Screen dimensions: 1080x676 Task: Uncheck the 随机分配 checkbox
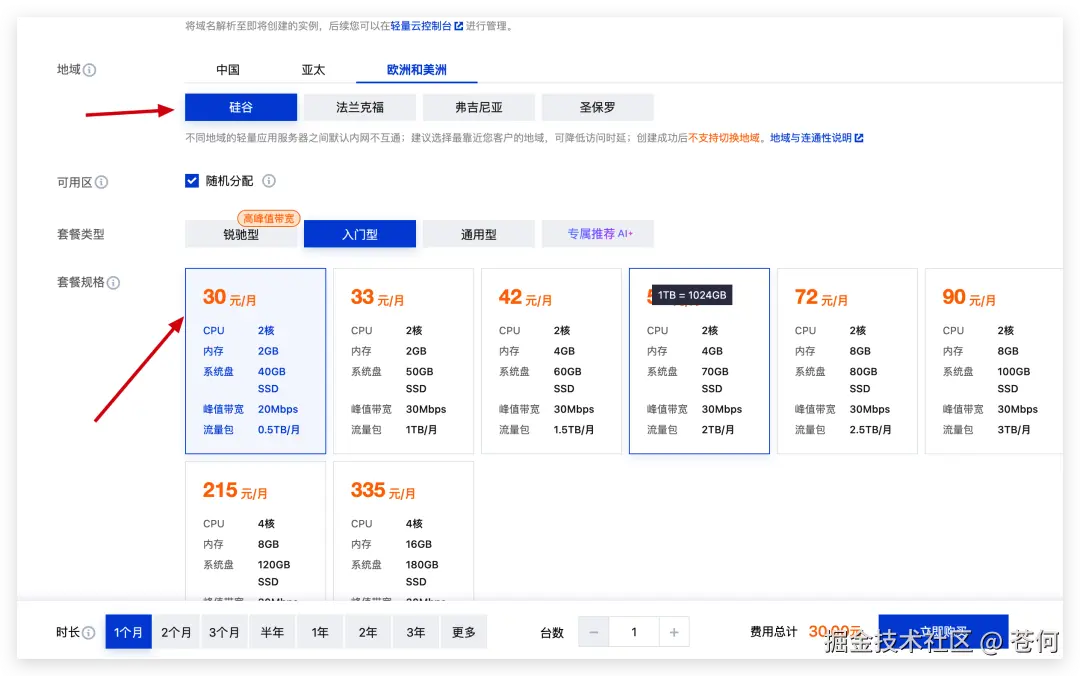point(192,182)
